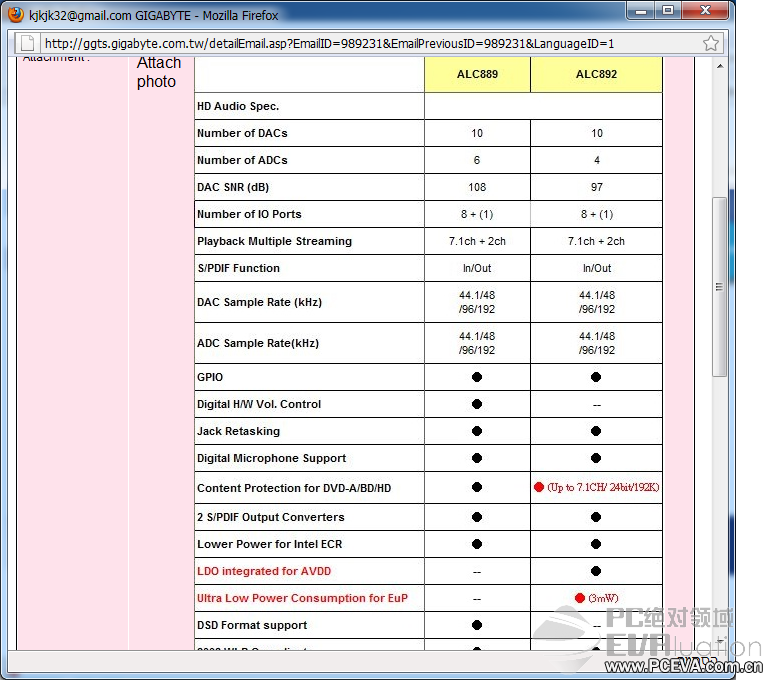Select 'Number of DACs' row label

242,133
